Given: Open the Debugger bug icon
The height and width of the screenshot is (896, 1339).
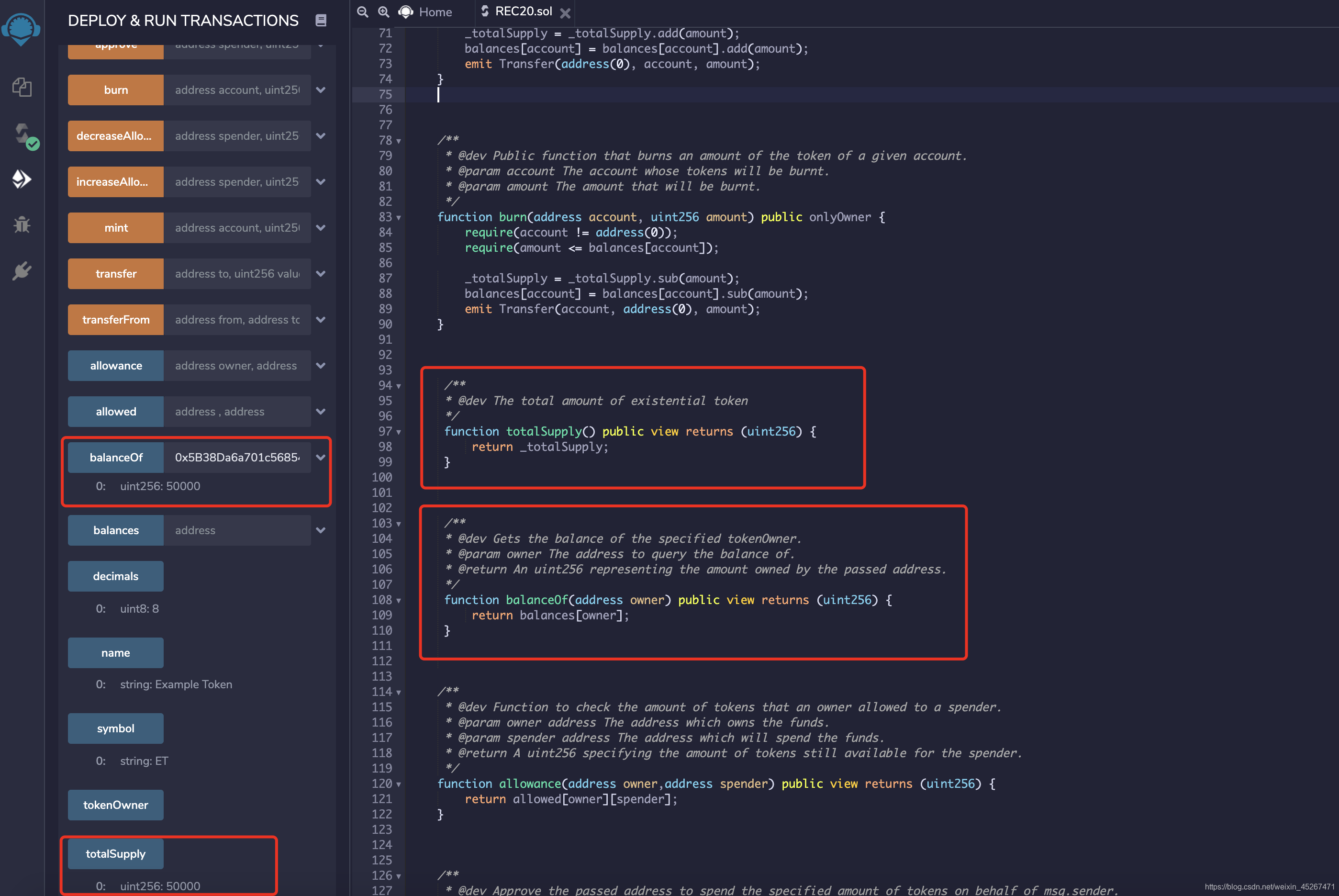Looking at the screenshot, I should click(x=22, y=224).
